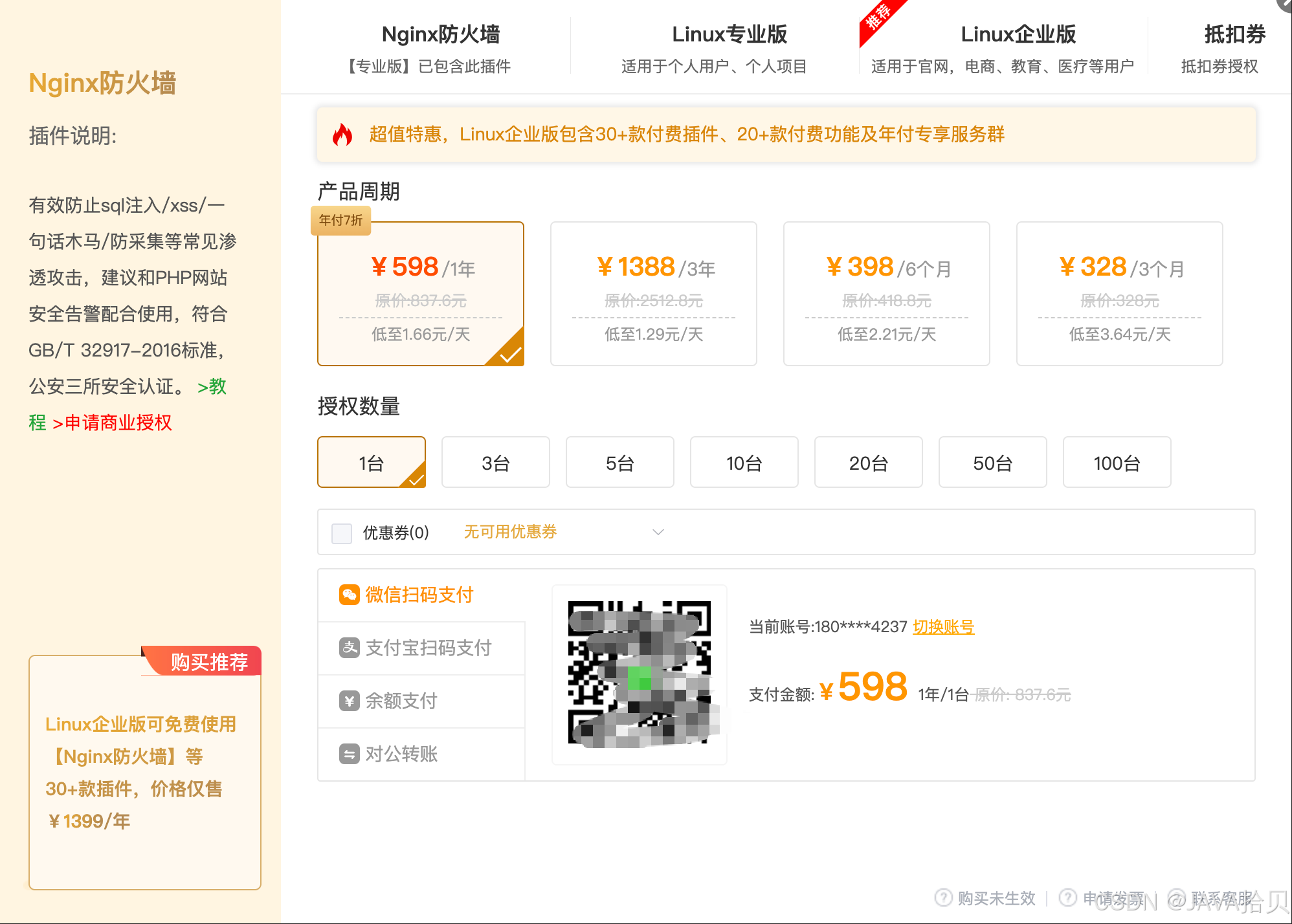Click the 当前账号:180****4237 text

[828, 627]
